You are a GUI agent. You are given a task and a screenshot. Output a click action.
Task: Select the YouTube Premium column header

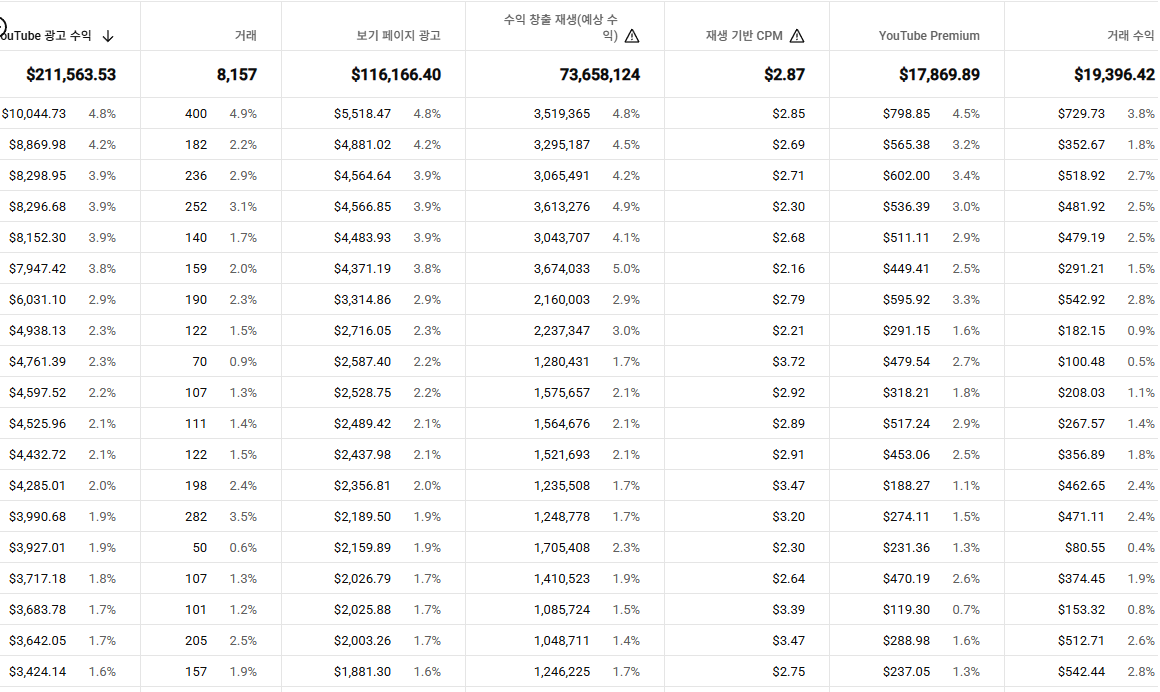(929, 36)
